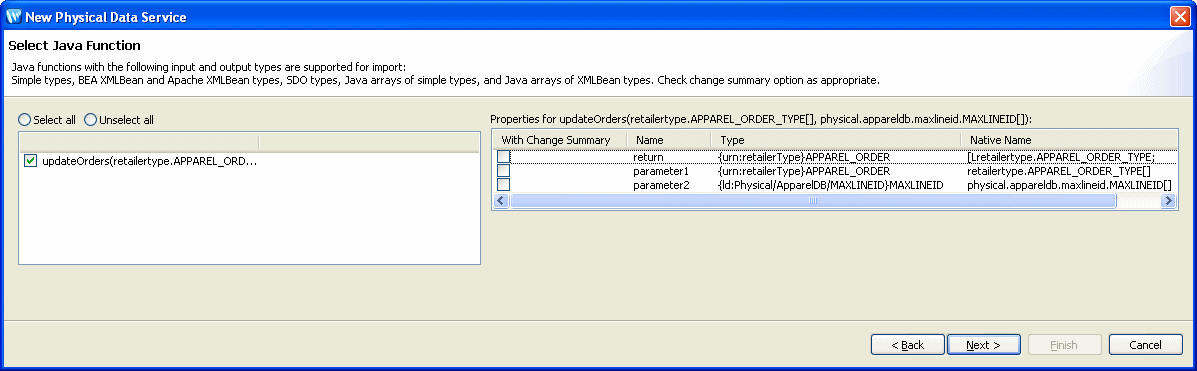Image resolution: width=1197 pixels, height=371 pixels.
Task: Go to previous step with Back button
Action: [907, 345]
